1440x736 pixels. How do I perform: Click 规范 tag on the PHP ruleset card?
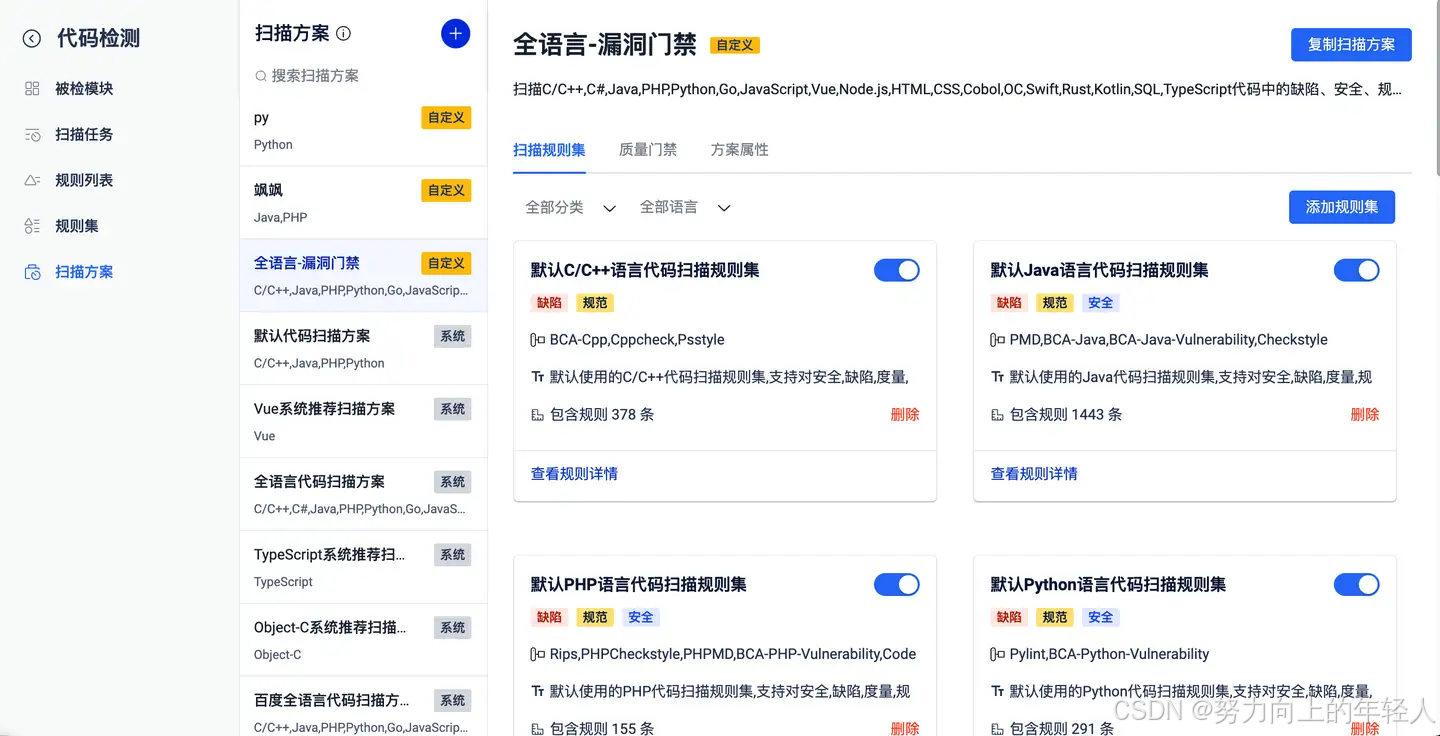(x=595, y=617)
